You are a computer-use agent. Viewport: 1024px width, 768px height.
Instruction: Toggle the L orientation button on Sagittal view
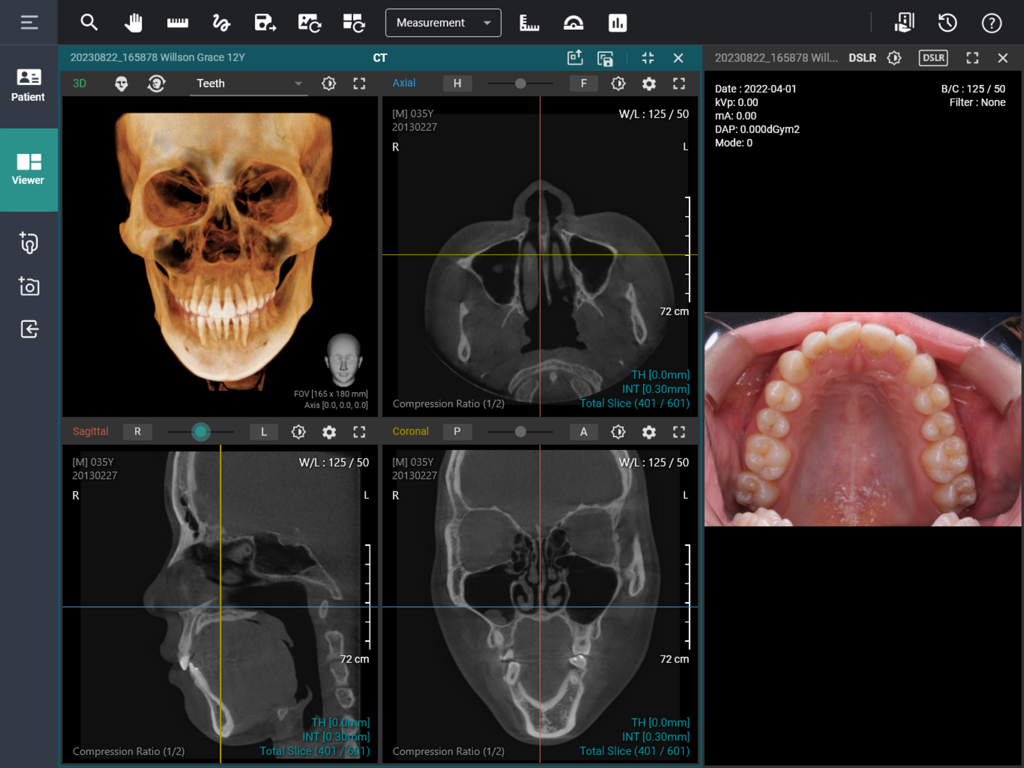click(263, 432)
